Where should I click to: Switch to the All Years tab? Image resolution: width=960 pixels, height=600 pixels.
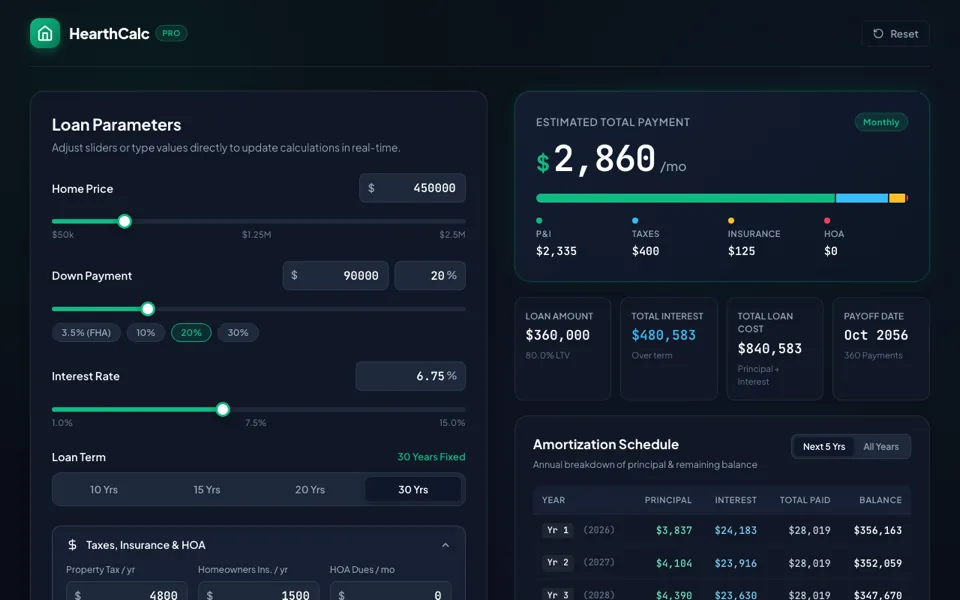[x=881, y=446]
